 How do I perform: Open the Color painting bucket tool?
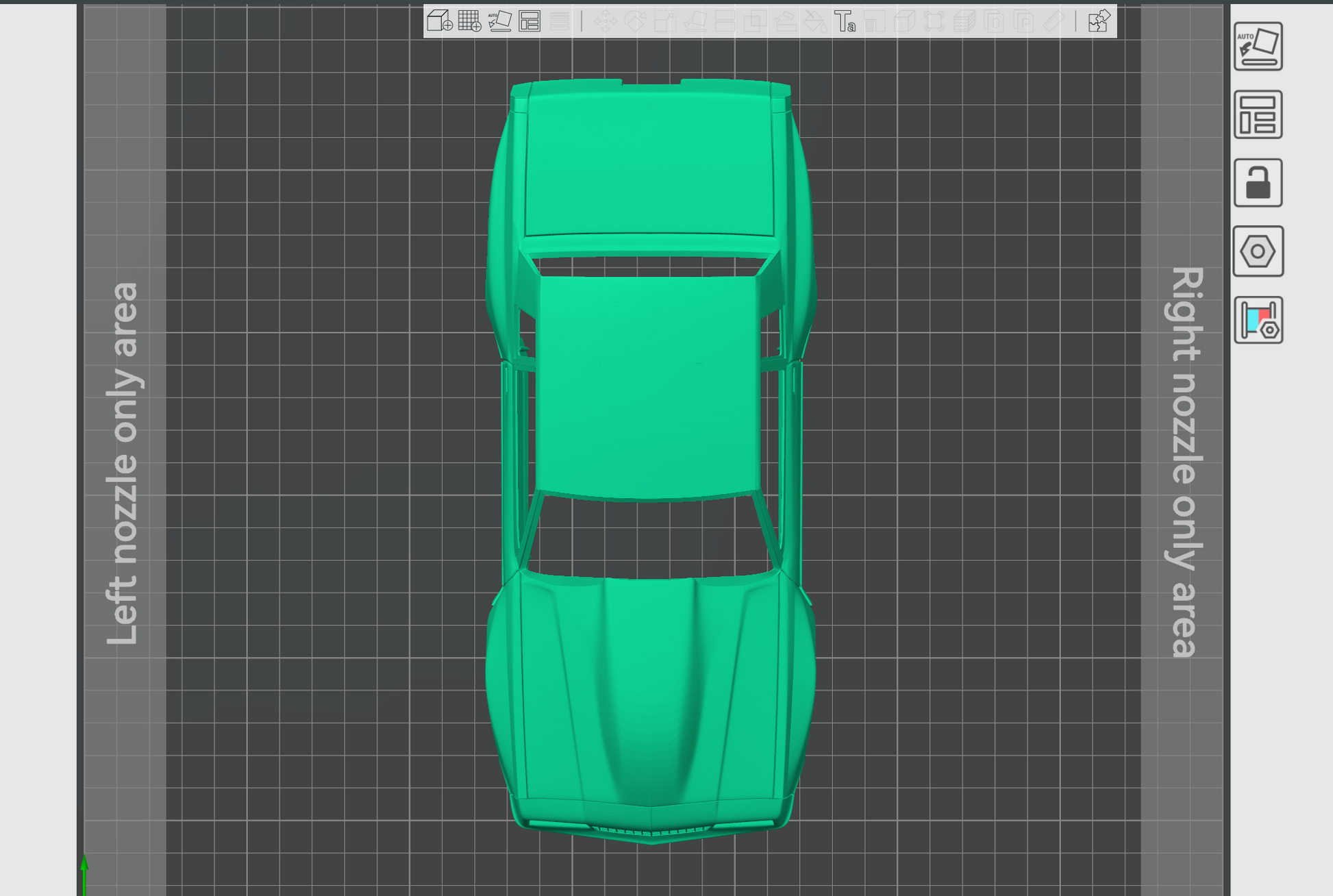pos(814,21)
